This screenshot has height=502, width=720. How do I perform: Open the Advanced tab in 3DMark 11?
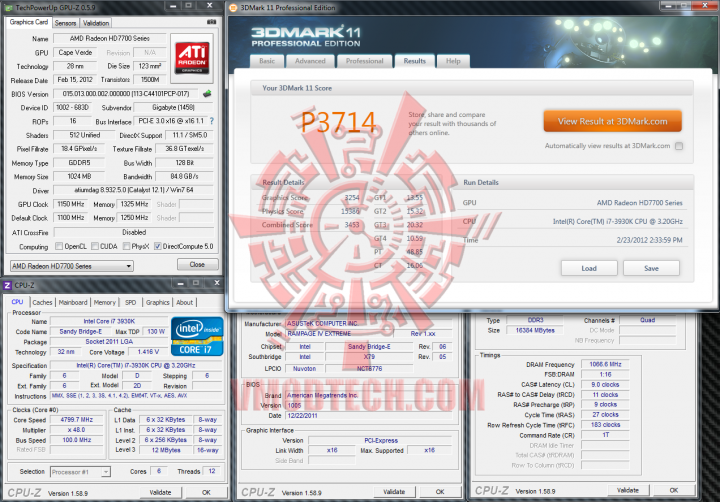pos(310,61)
